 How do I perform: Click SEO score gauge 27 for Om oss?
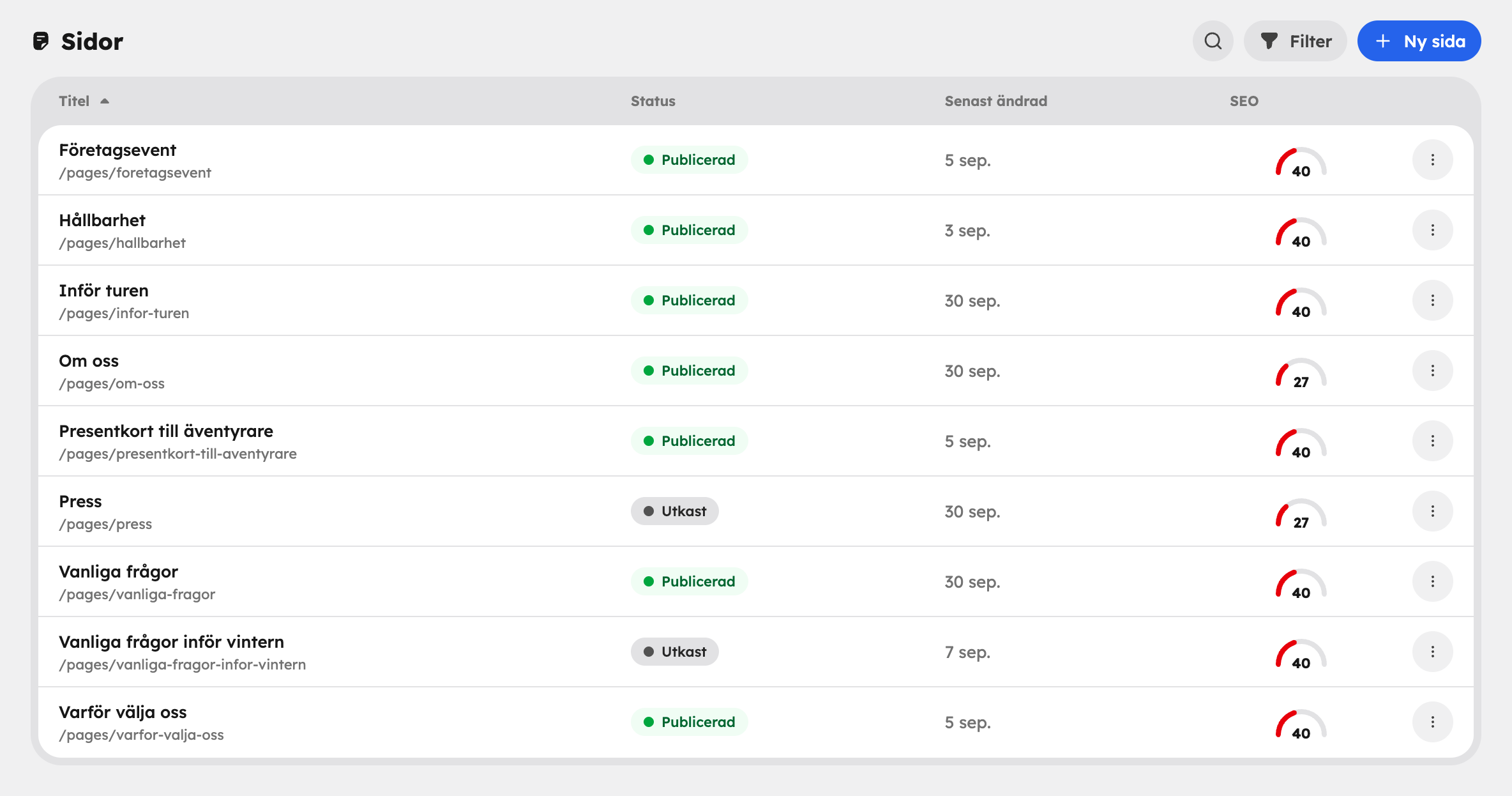[1301, 374]
